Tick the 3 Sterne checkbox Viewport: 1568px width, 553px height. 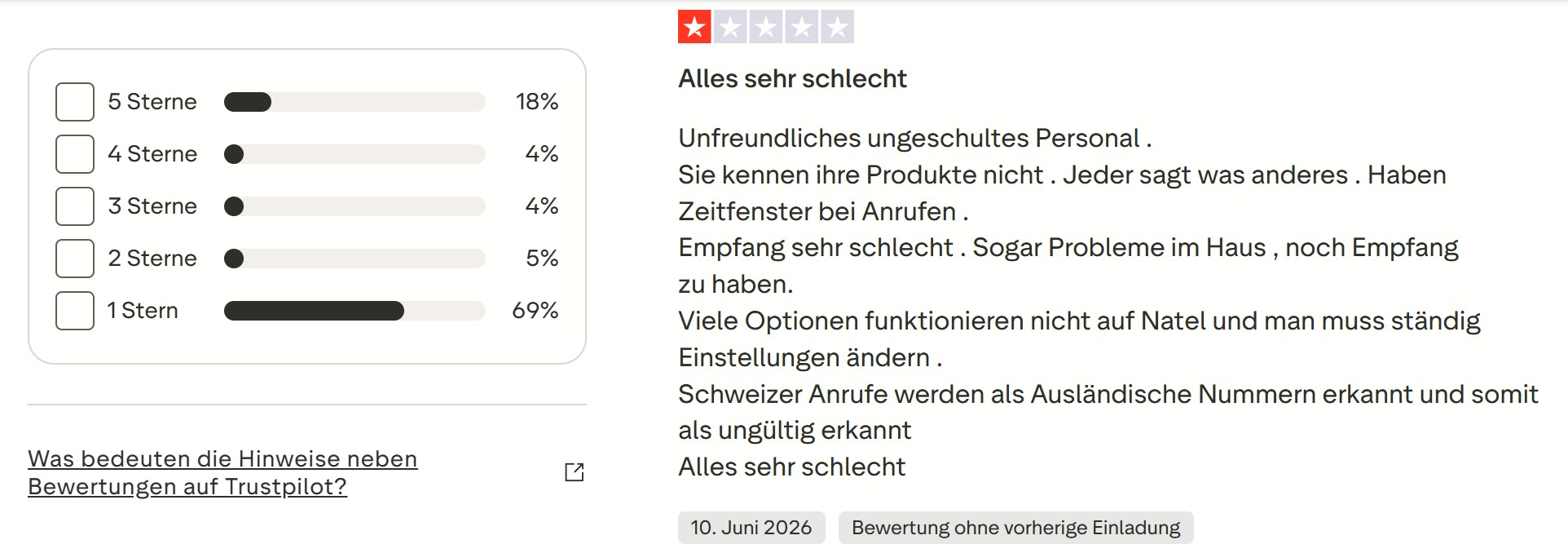pos(75,206)
